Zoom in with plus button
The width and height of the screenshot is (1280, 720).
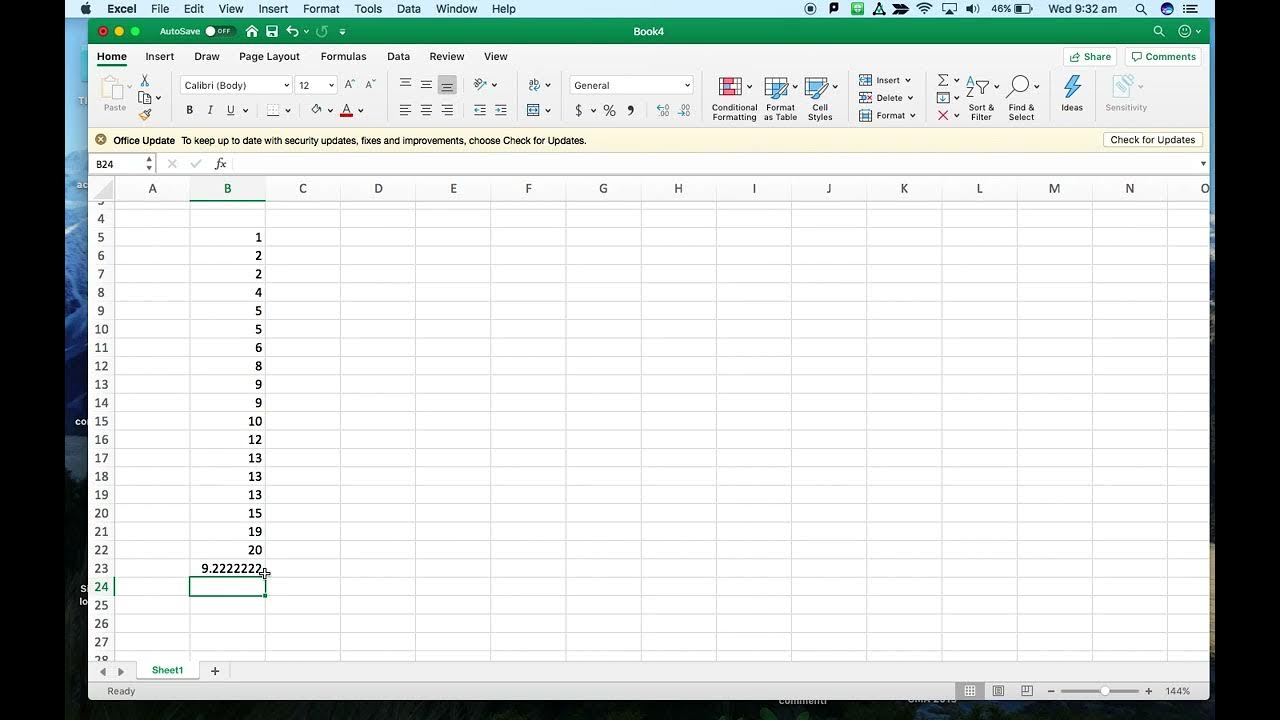tap(1148, 691)
